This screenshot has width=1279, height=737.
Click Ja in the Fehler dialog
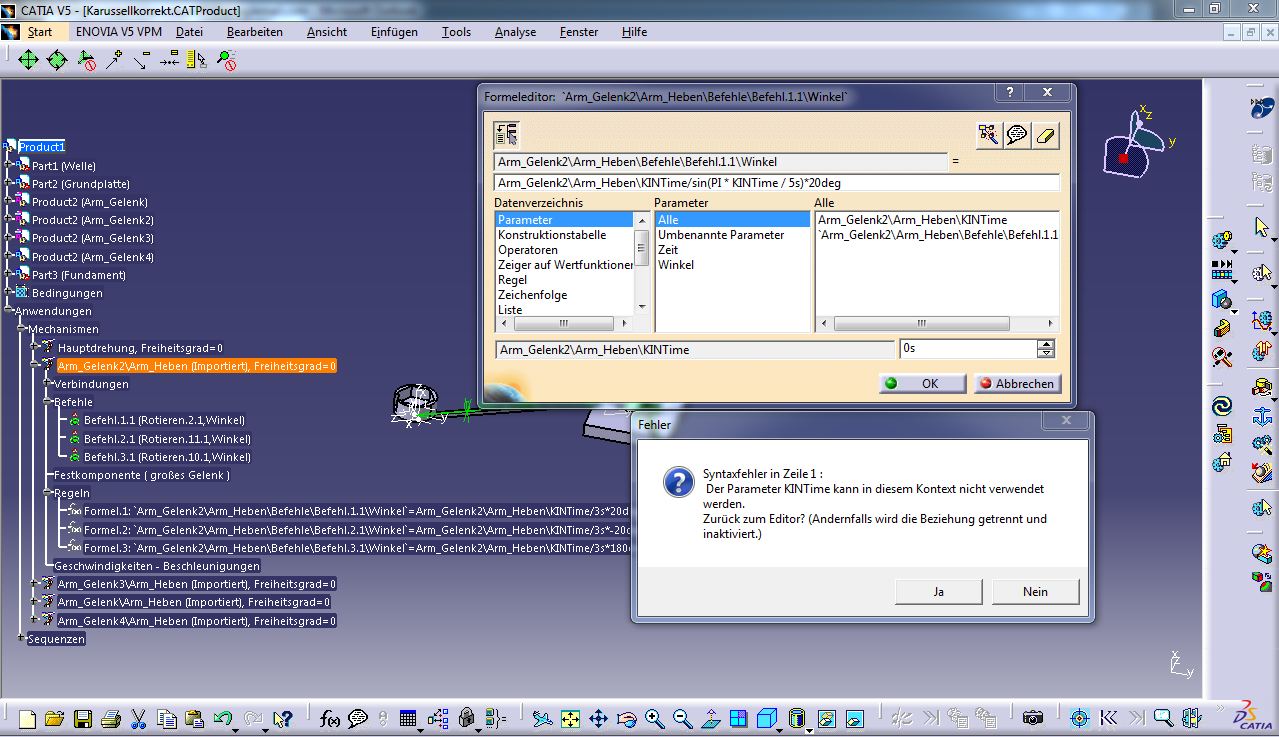938,592
